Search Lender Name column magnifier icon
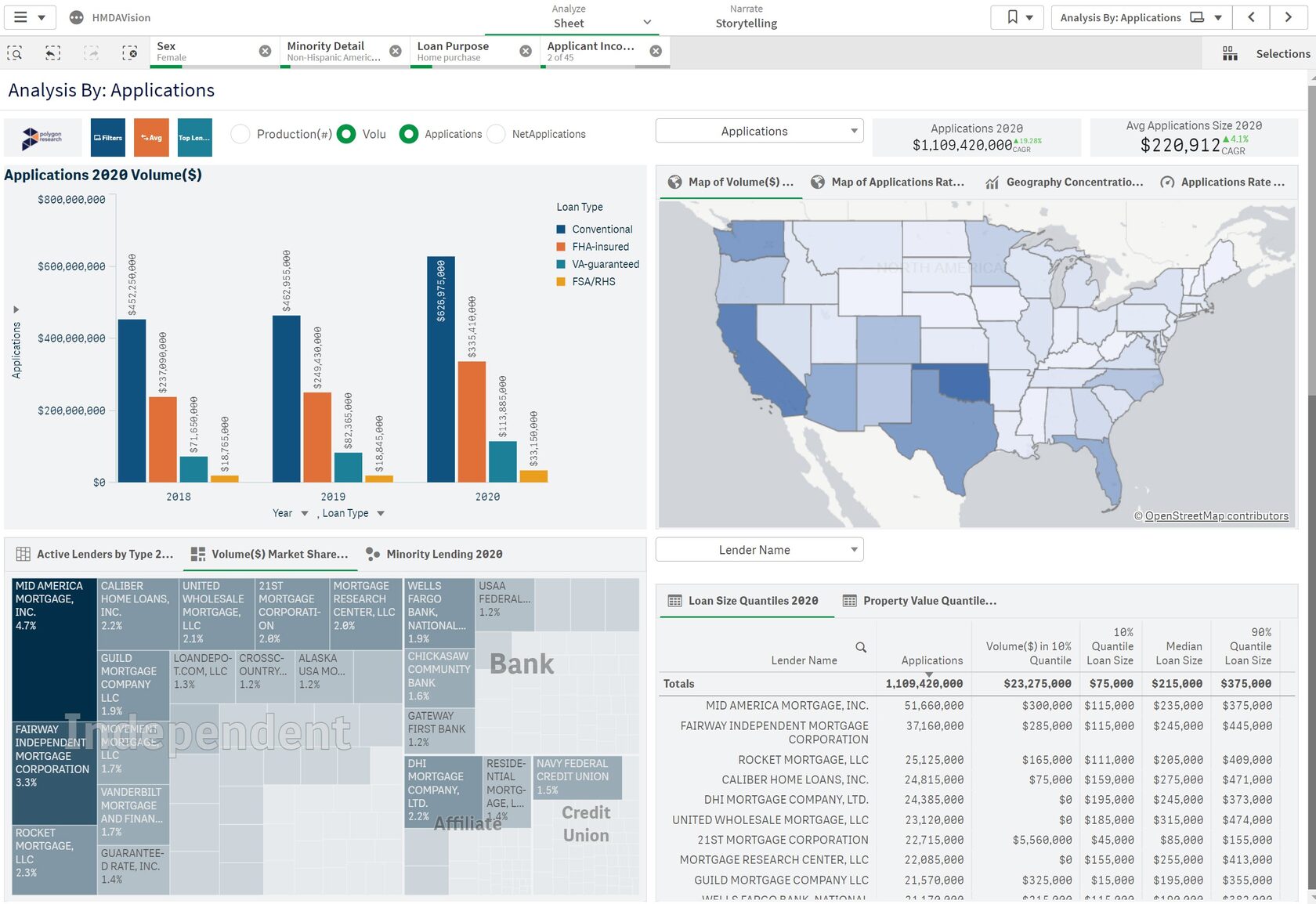 click(x=861, y=647)
